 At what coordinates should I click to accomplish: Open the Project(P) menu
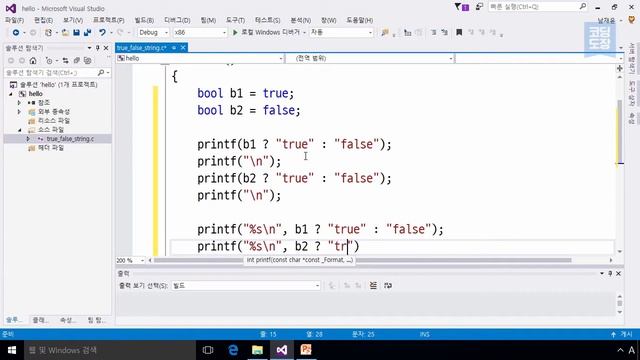pyautogui.click(x=108, y=20)
